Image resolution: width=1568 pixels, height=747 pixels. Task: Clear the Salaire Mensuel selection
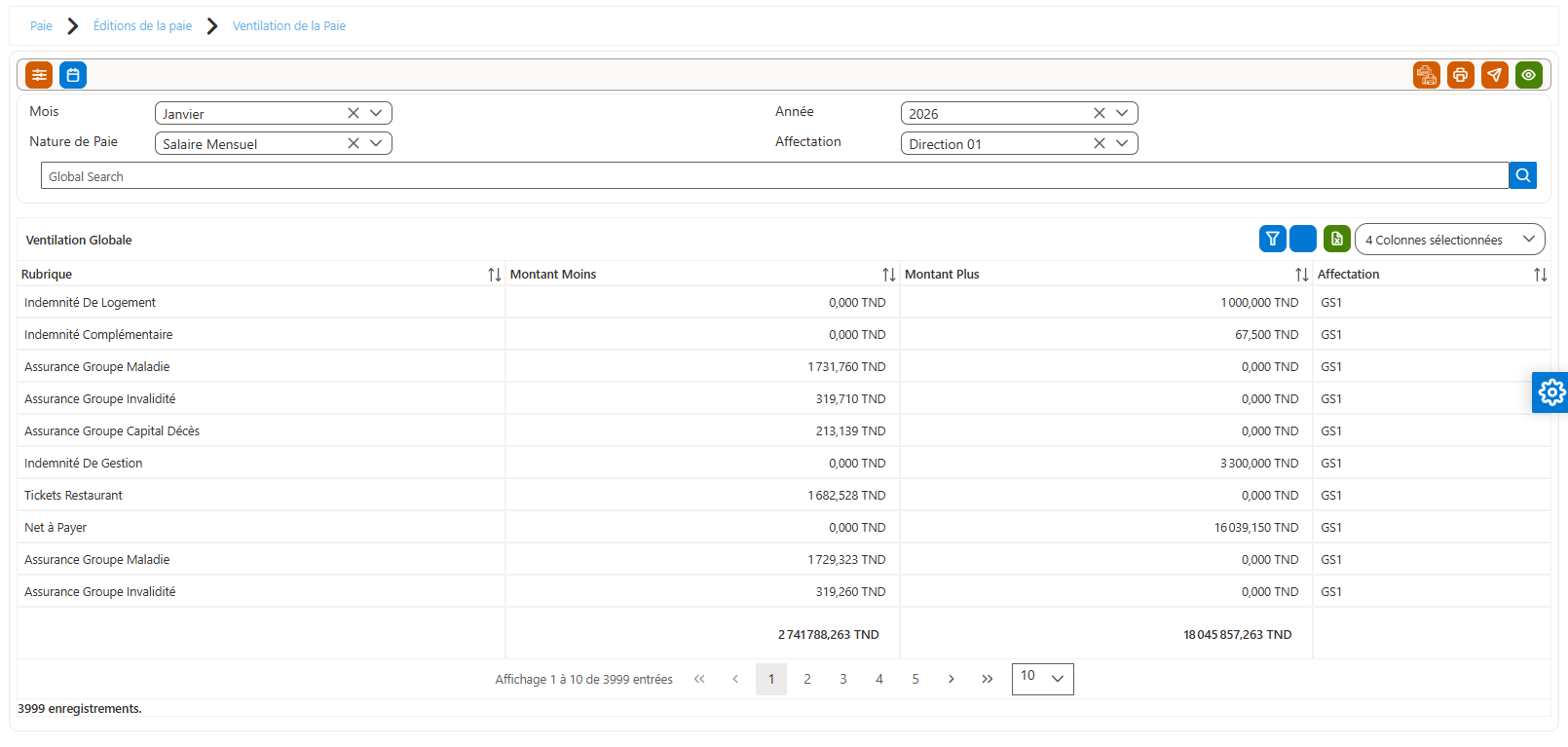(x=354, y=143)
